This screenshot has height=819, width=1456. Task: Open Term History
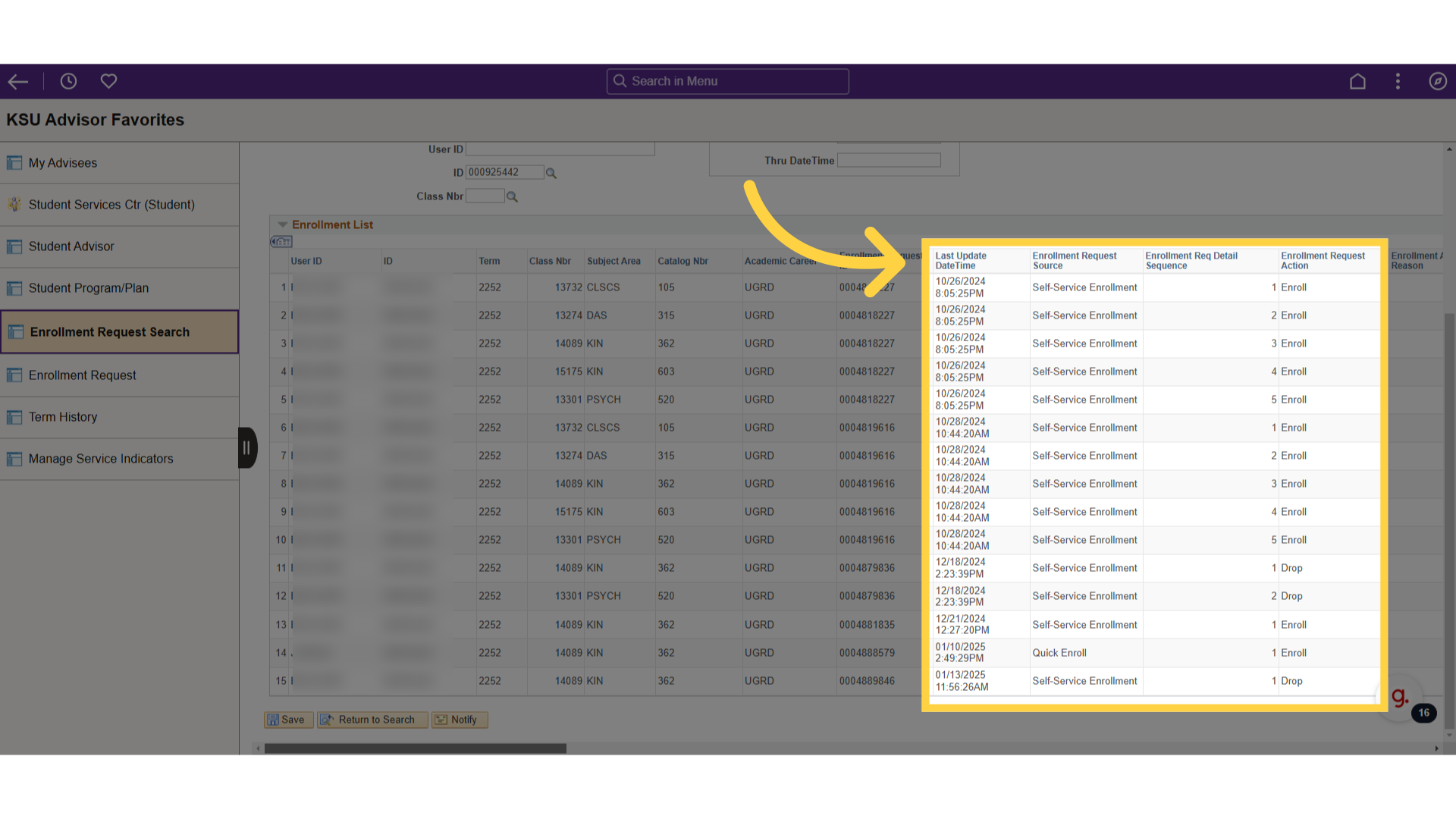pyautogui.click(x=120, y=417)
